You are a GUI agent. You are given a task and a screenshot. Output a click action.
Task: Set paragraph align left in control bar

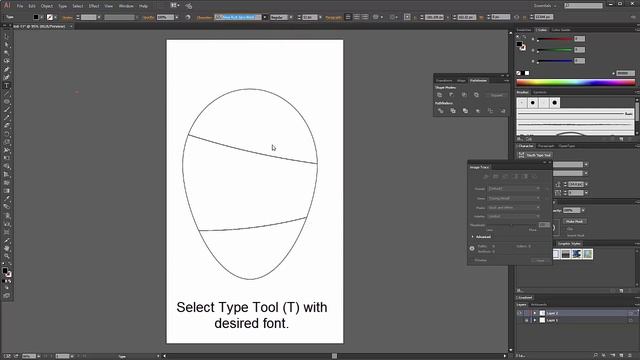(x=348, y=17)
